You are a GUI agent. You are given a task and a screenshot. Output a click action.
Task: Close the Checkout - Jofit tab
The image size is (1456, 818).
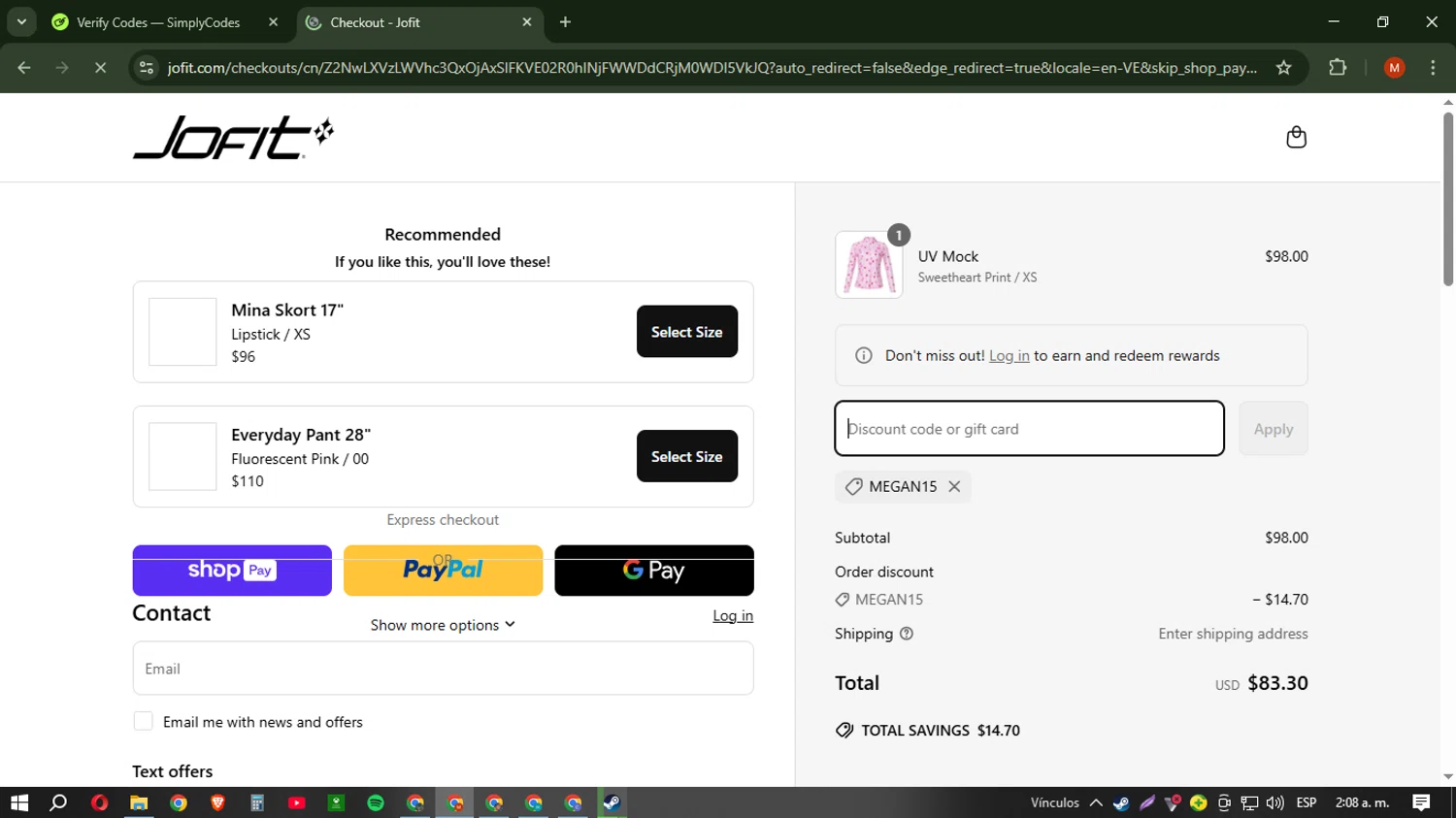(x=527, y=22)
